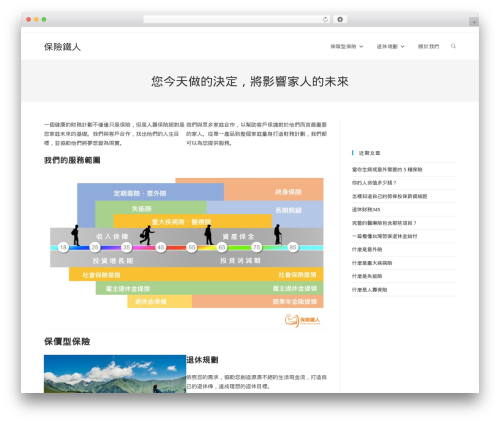Image resolution: width=500 pixels, height=423 pixels.
Task: Open the 退休規劃 navigation item
Action: coord(387,47)
